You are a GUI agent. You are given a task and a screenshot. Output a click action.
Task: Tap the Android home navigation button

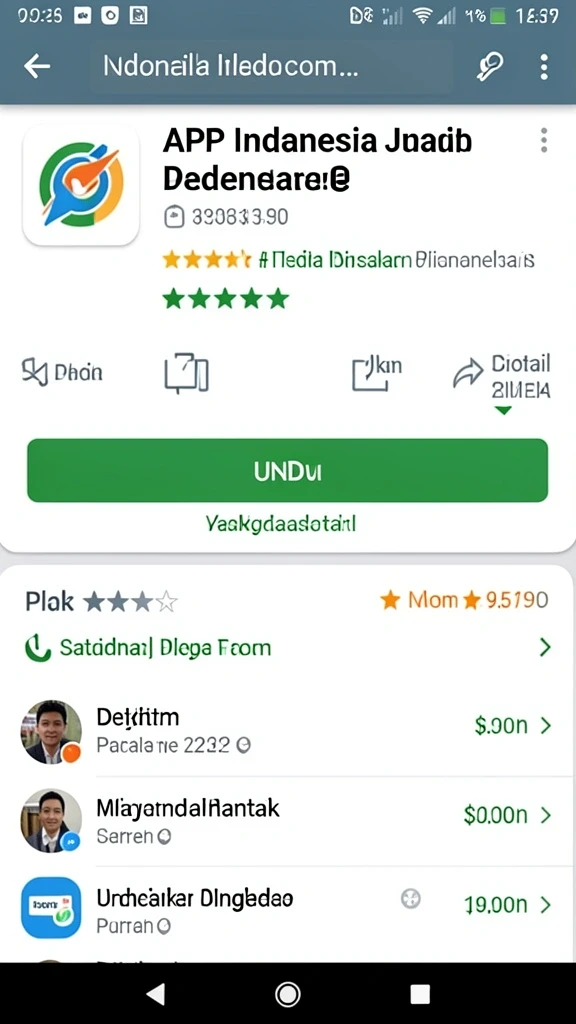pyautogui.click(x=287, y=994)
